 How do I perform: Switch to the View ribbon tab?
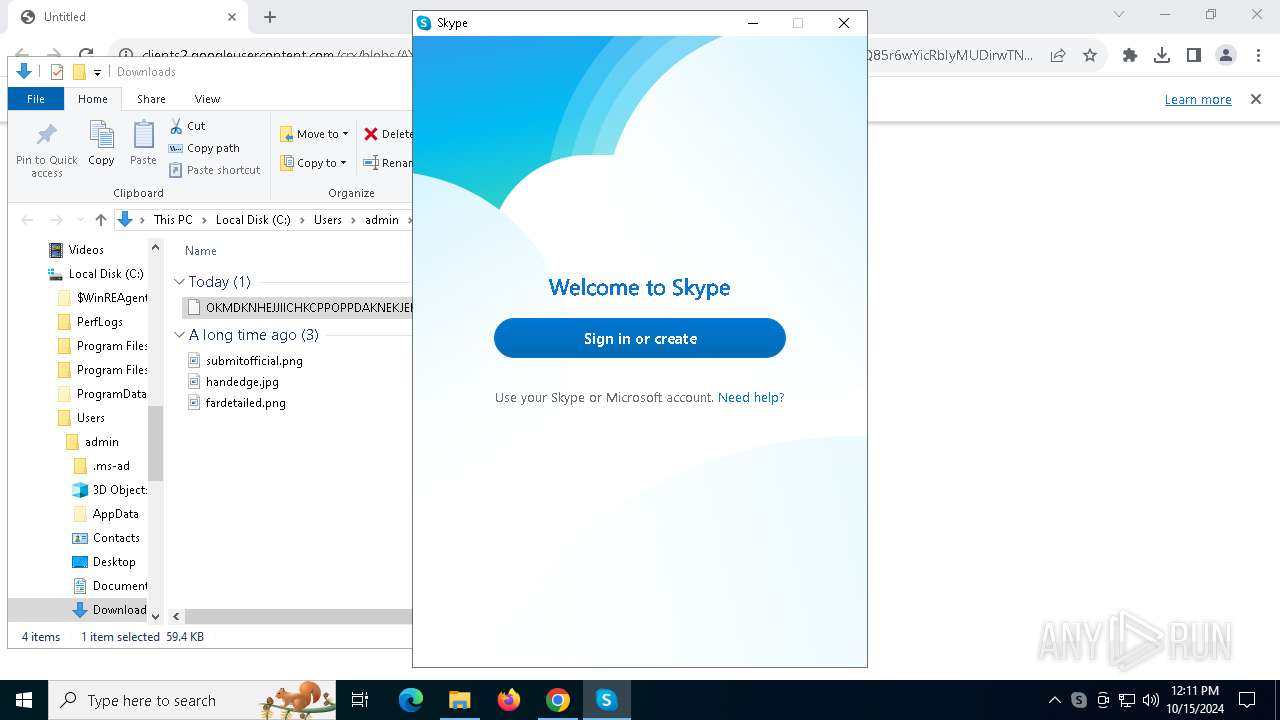207,99
